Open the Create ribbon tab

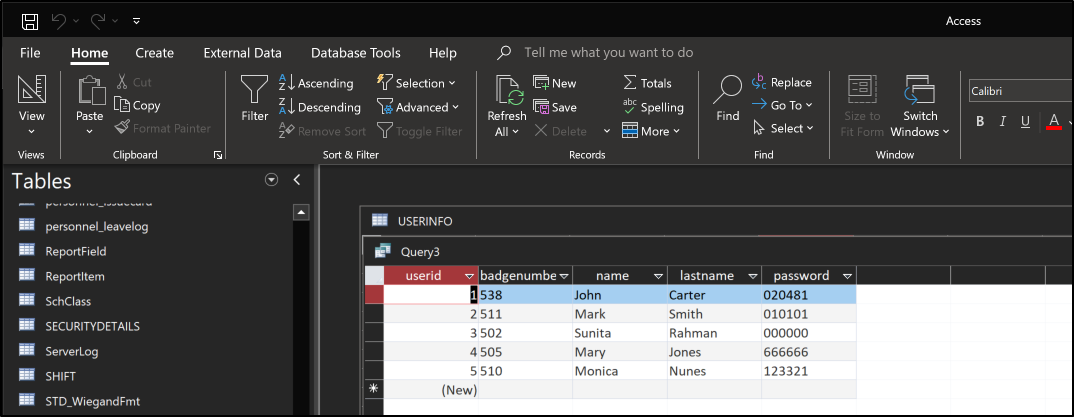154,53
